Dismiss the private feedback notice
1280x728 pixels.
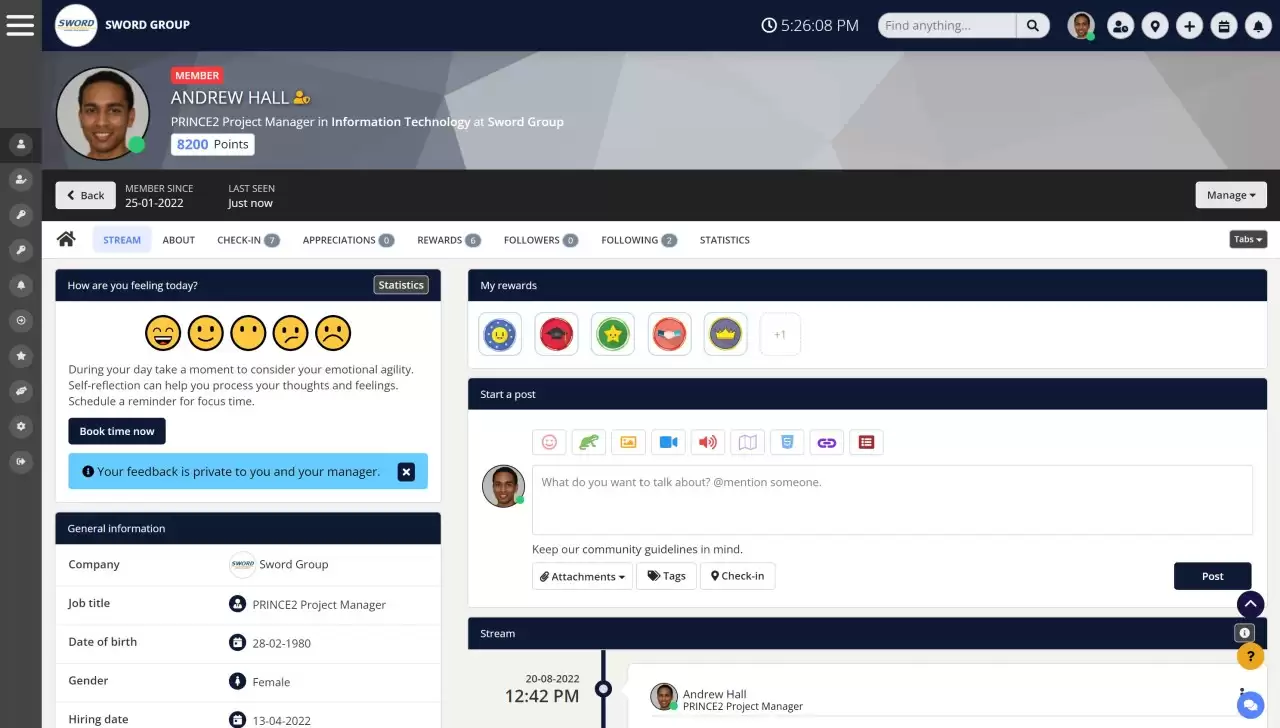pos(406,471)
